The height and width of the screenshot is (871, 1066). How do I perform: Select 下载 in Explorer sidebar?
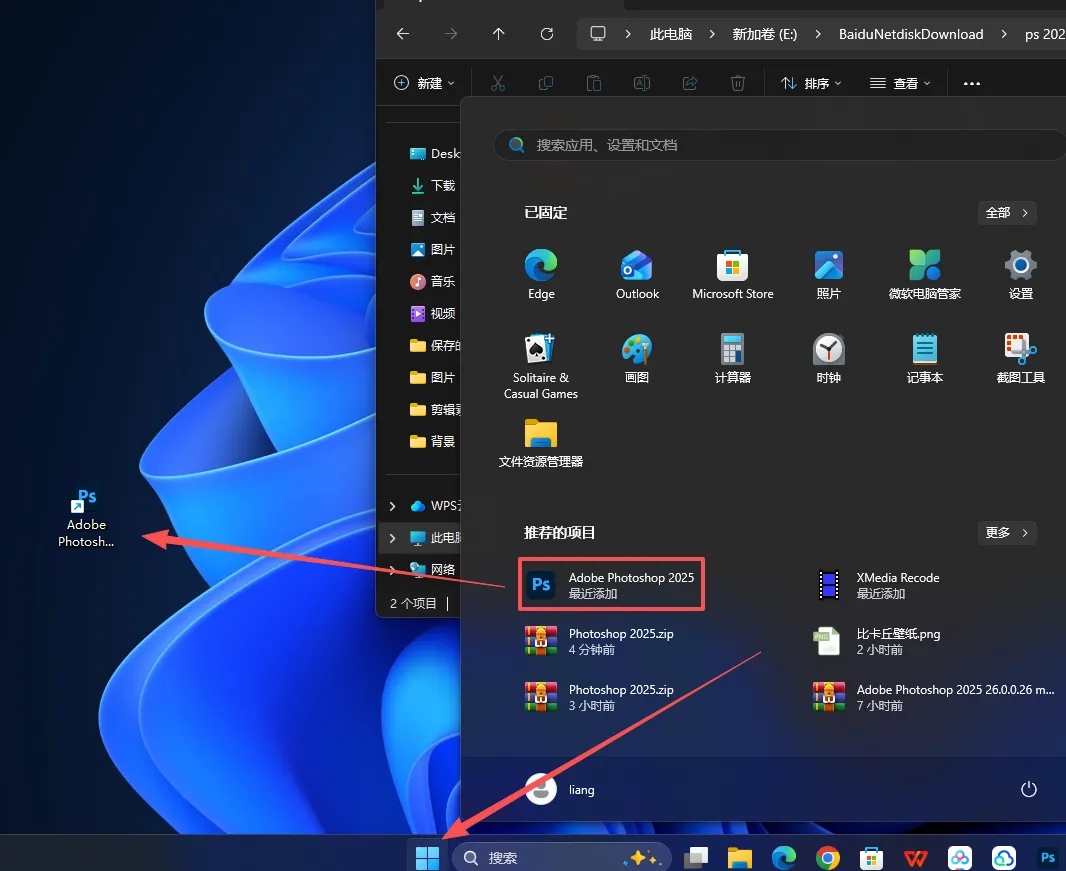pos(433,185)
